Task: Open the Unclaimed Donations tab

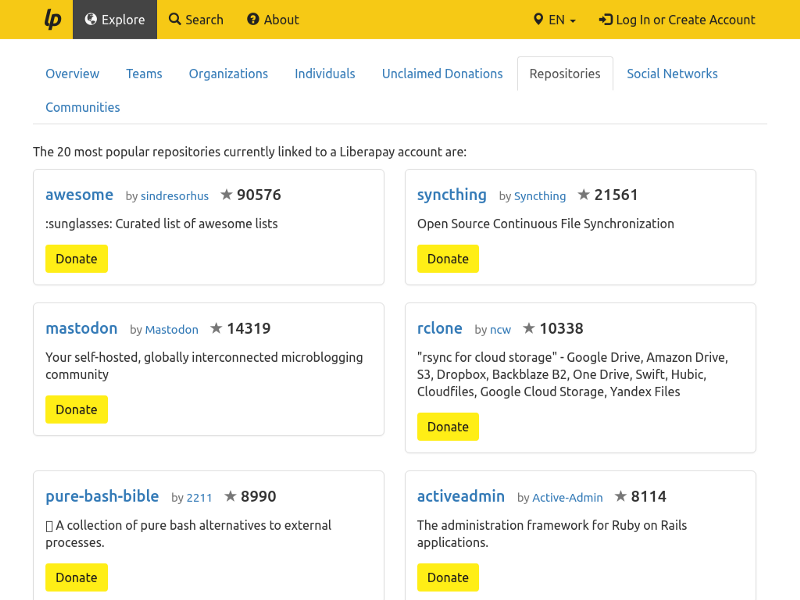Action: pos(442,73)
